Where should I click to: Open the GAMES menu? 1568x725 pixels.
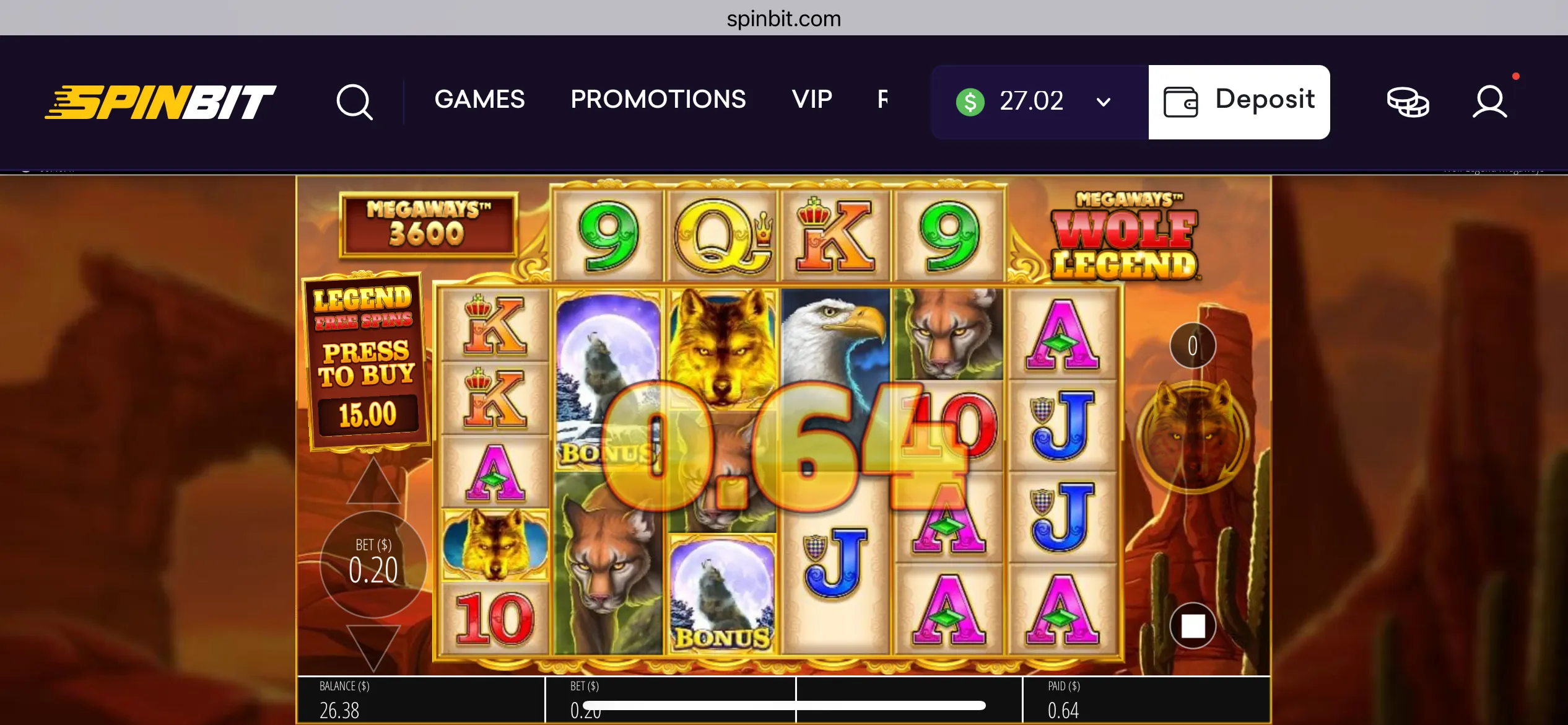(x=479, y=99)
